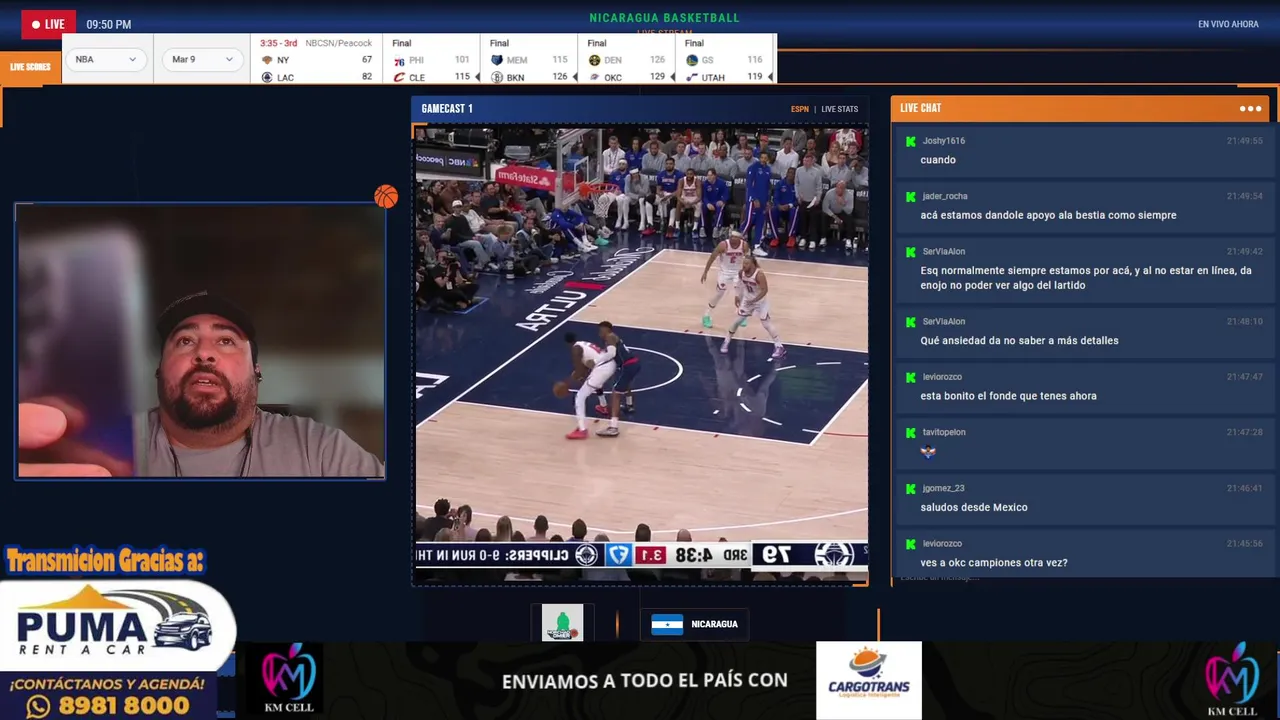Screen dimensions: 1280x720
Task: Click the green bottle sponsor thumbnail
Action: click(x=562, y=623)
